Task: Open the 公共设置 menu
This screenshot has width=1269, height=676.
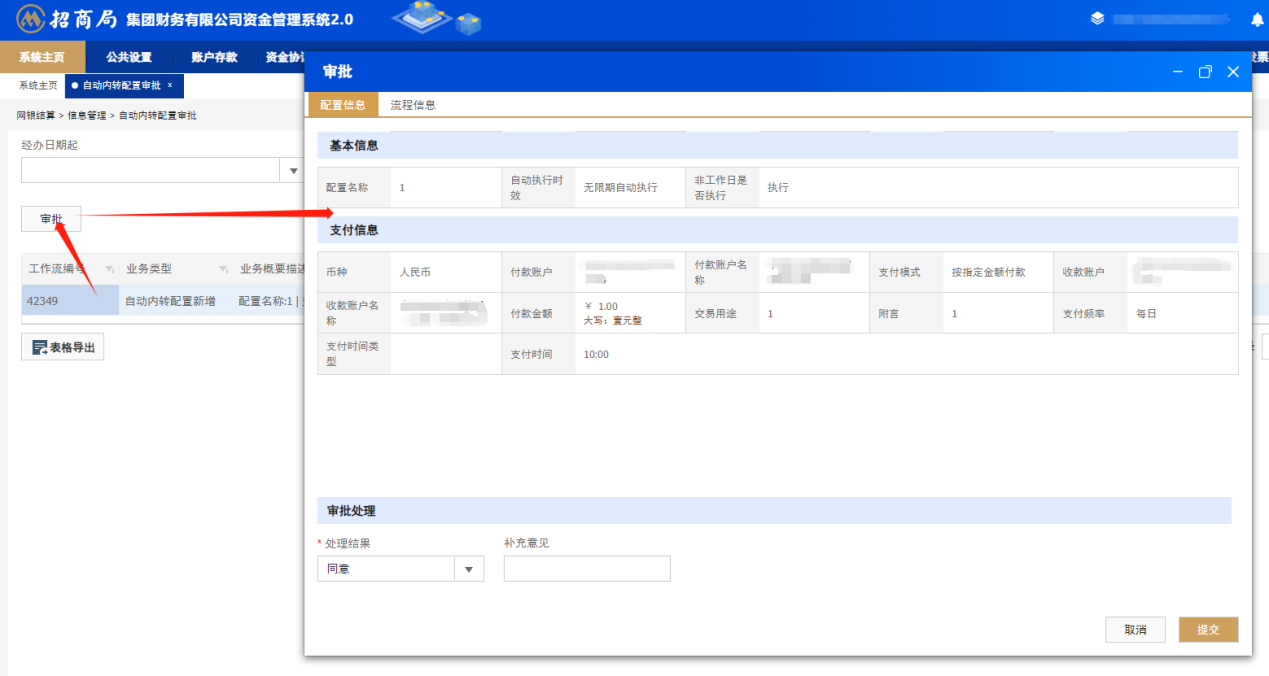Action: coord(129,57)
